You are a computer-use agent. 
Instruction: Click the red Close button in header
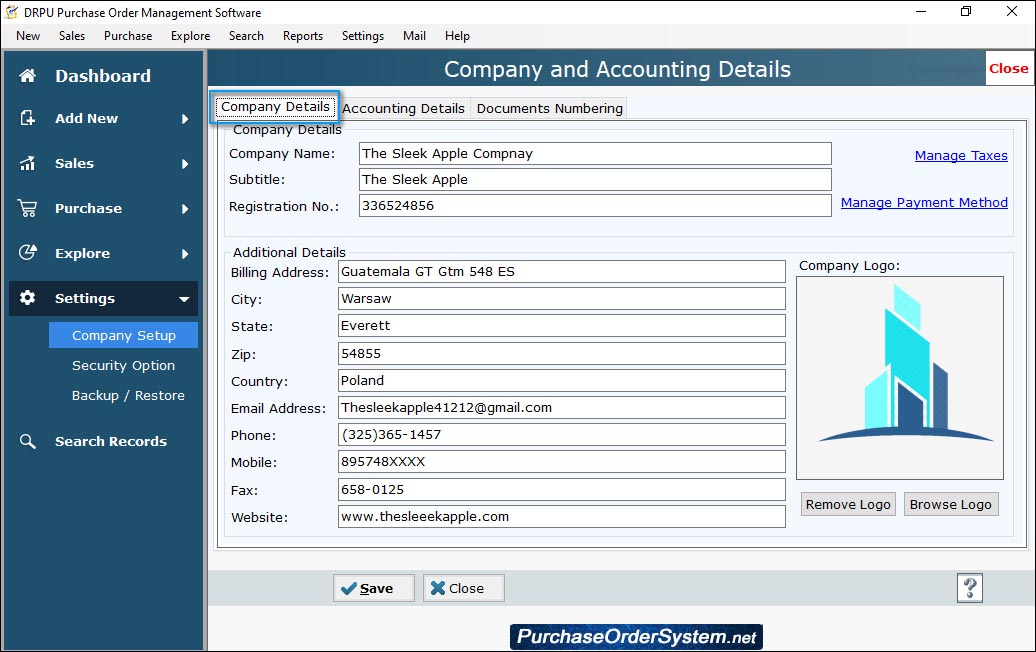click(1008, 68)
